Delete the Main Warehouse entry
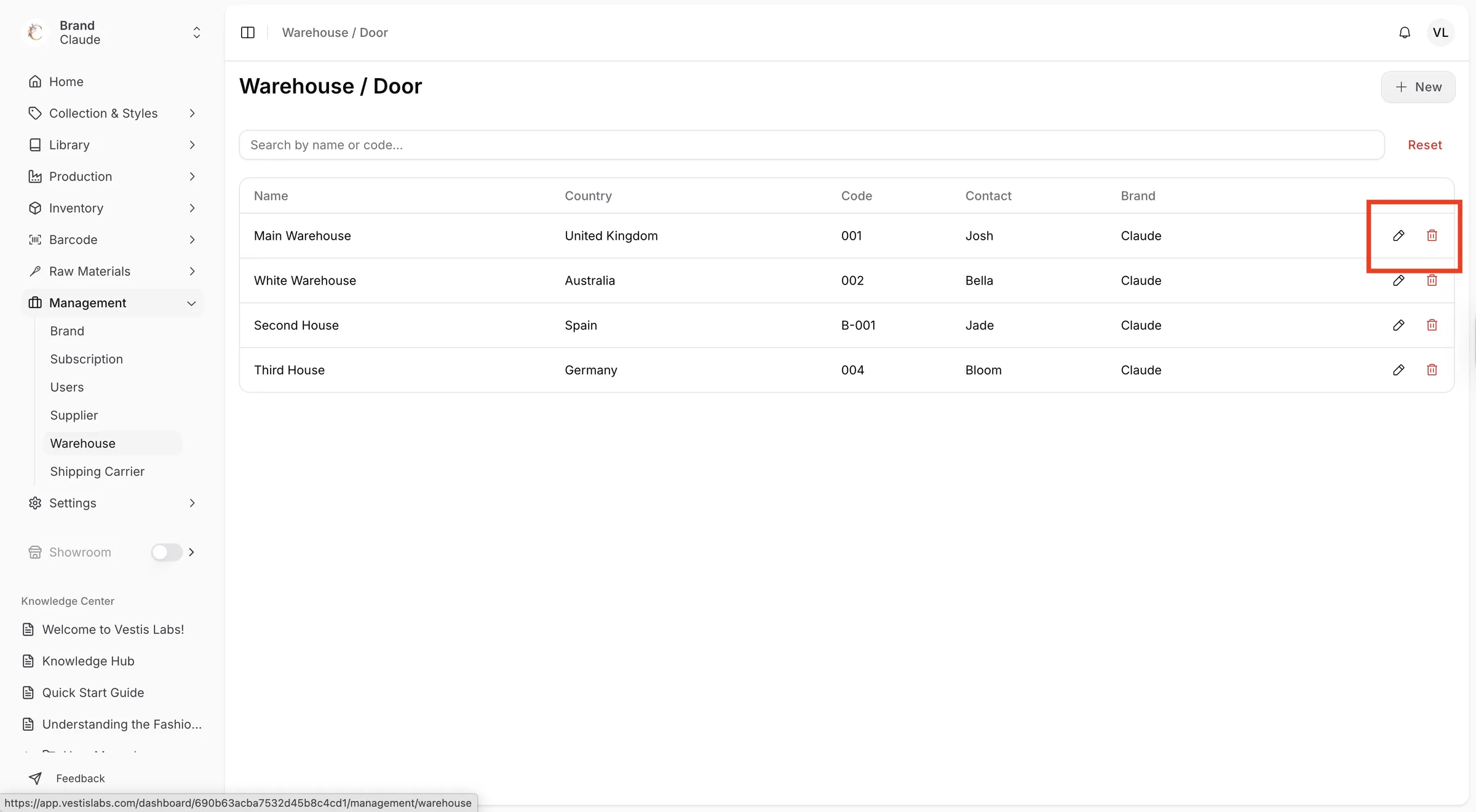 1432,235
